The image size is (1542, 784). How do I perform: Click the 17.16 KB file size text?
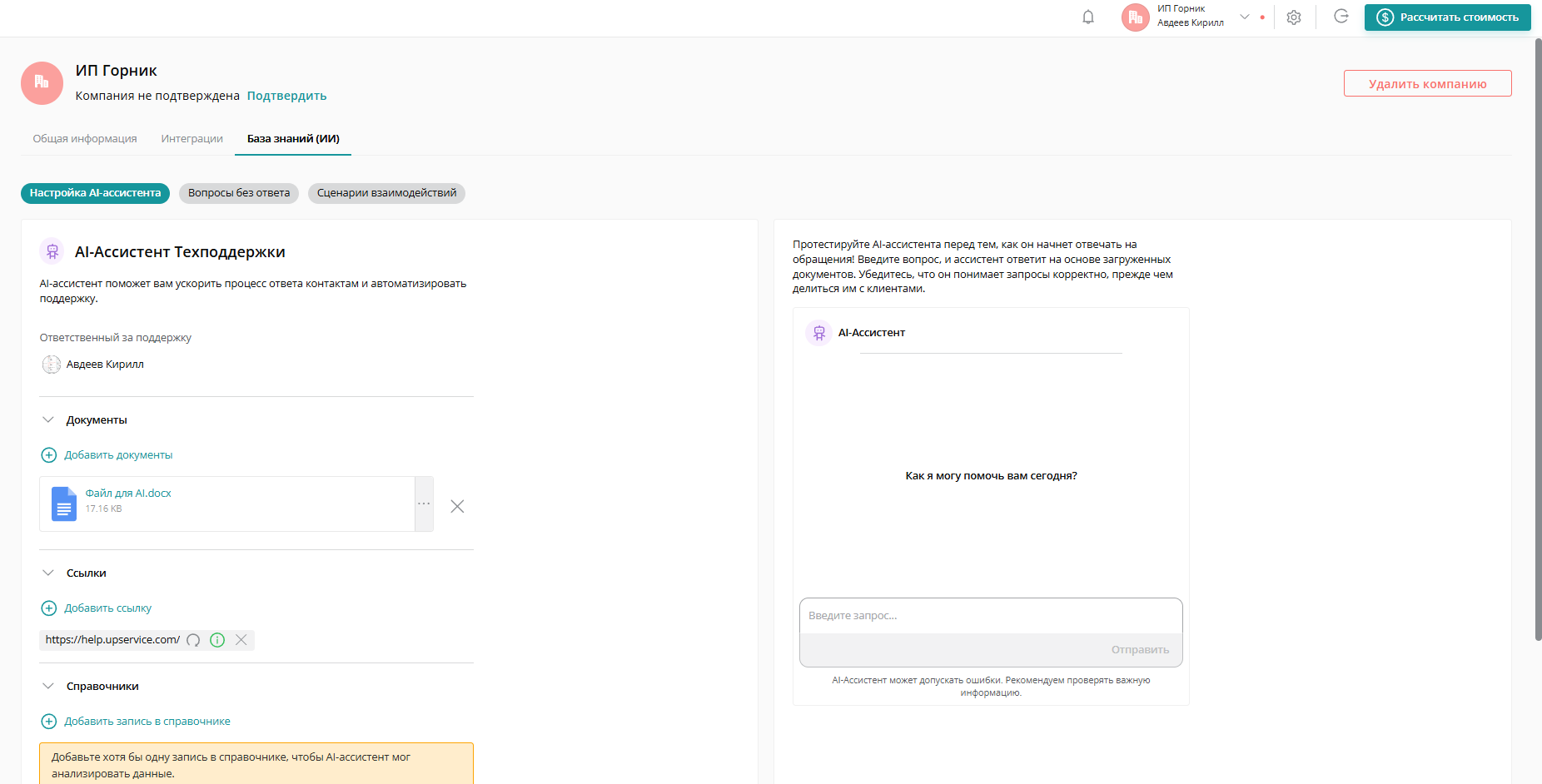tap(103, 509)
